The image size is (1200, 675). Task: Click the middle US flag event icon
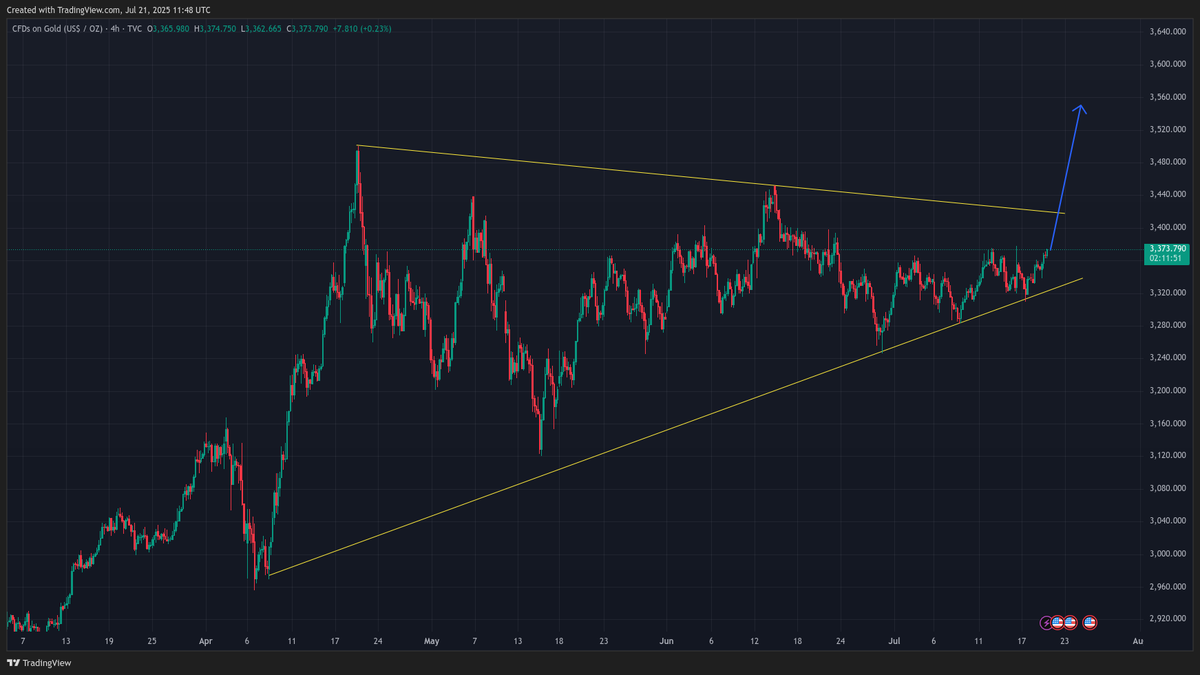click(x=1069, y=622)
